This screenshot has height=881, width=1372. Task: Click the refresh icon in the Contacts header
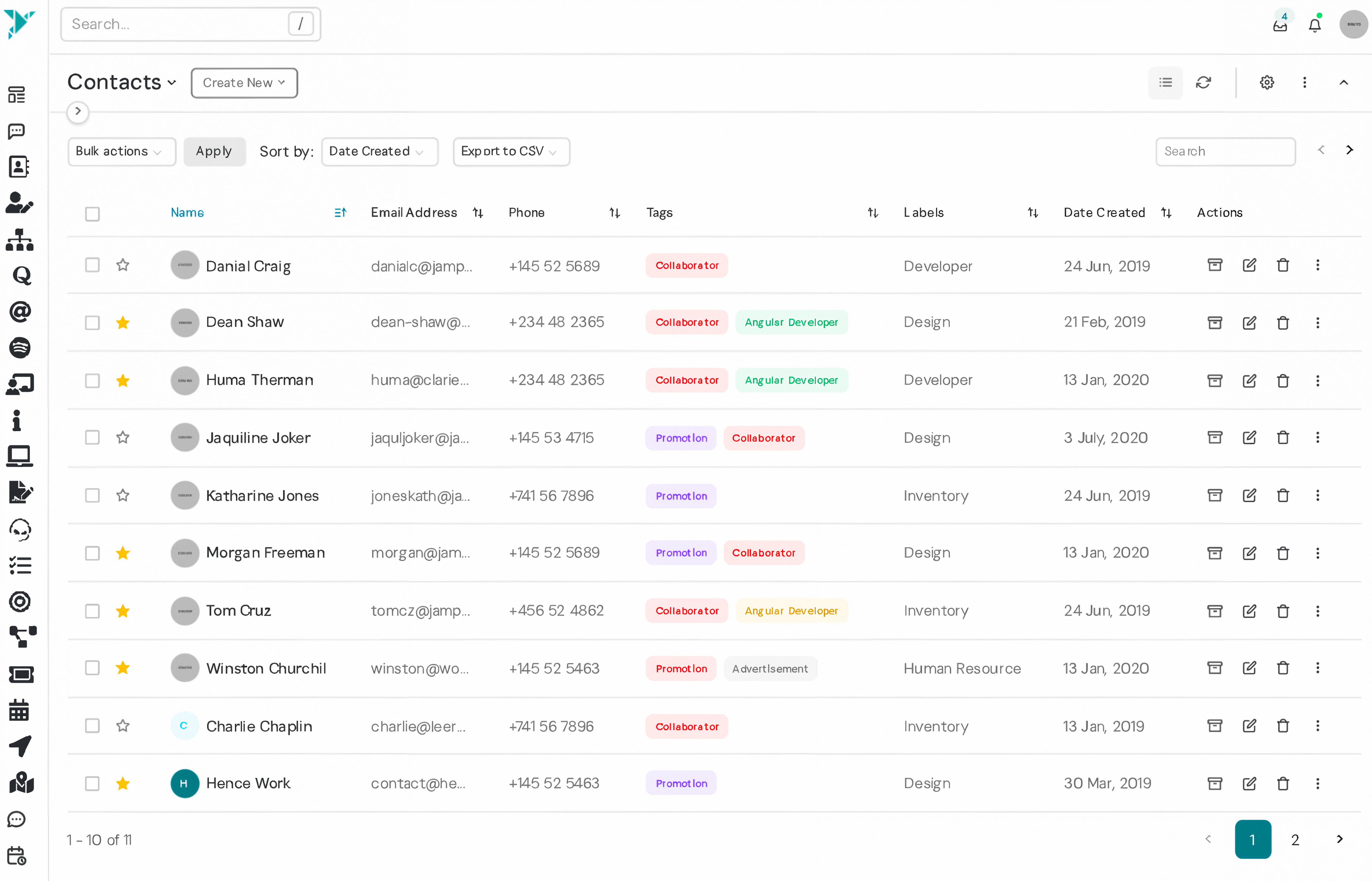(1203, 82)
